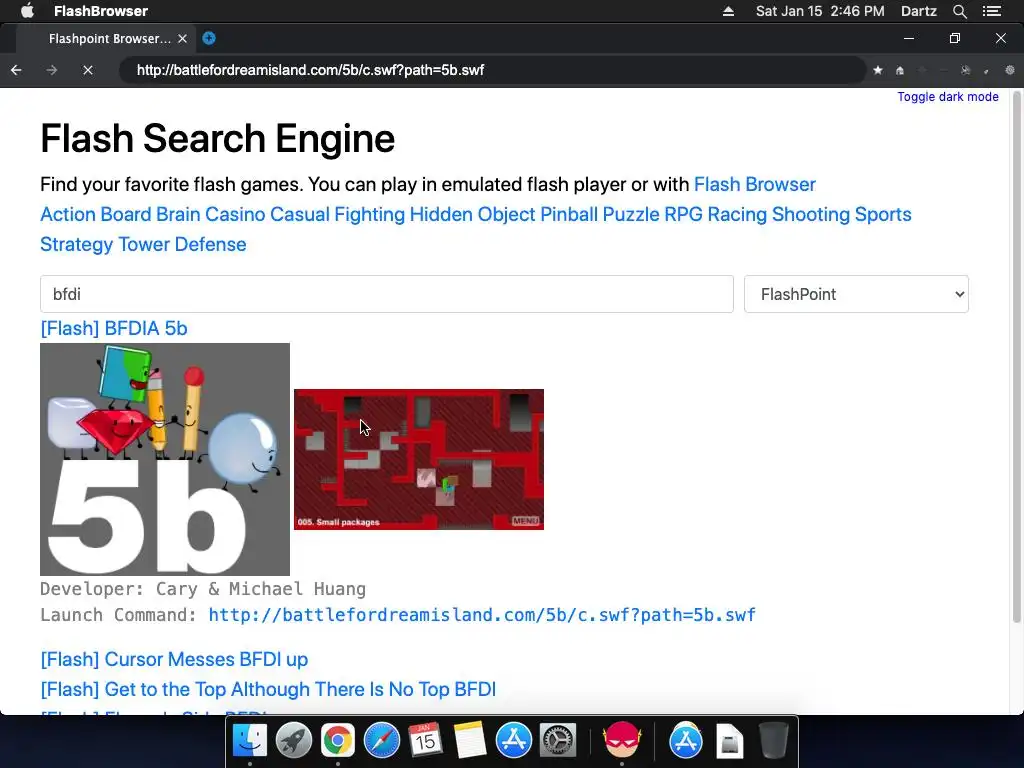
Task: Select the Brain category link
Action: 178,214
